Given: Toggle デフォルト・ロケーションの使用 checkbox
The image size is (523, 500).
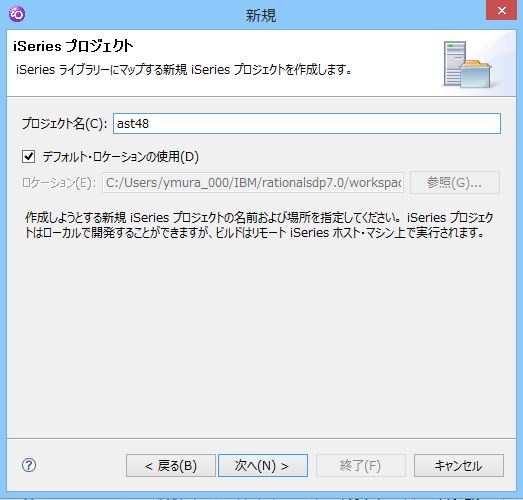Looking at the screenshot, I should pos(28,156).
